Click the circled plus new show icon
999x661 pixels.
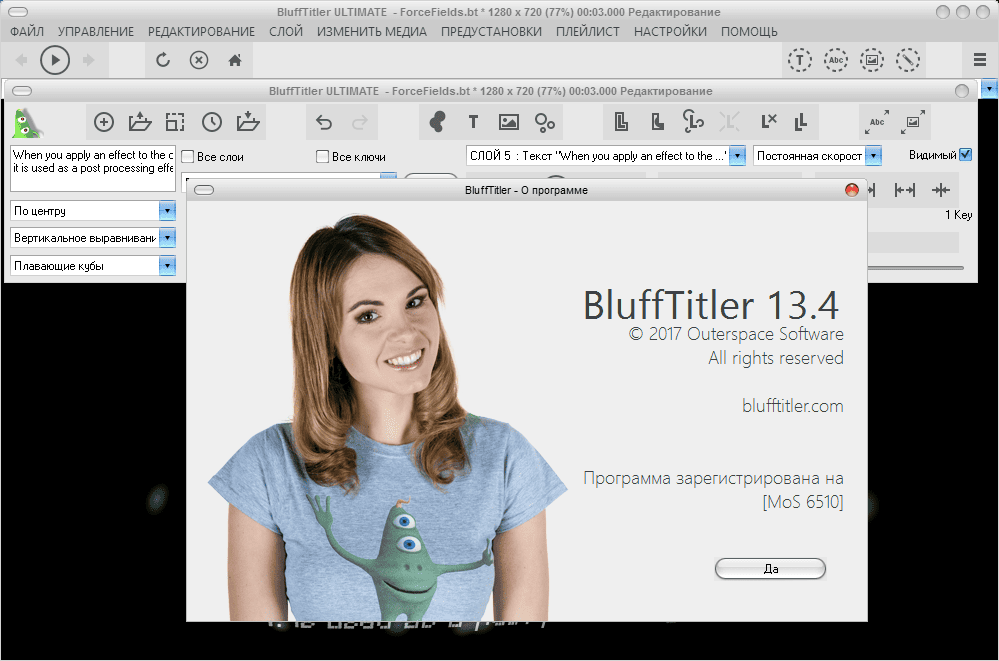pyautogui.click(x=104, y=122)
